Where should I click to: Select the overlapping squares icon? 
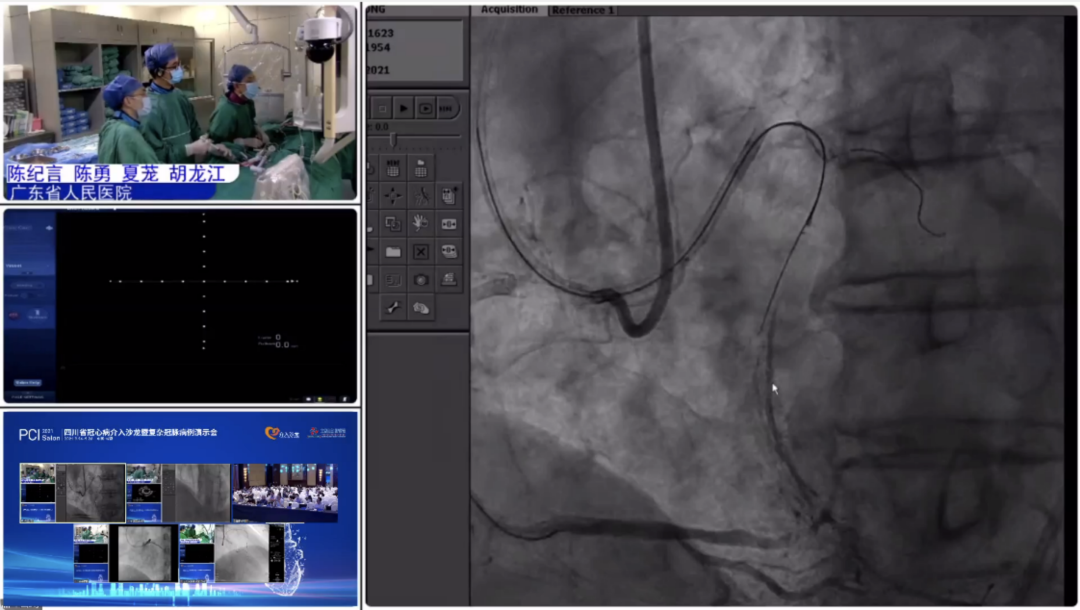393,224
